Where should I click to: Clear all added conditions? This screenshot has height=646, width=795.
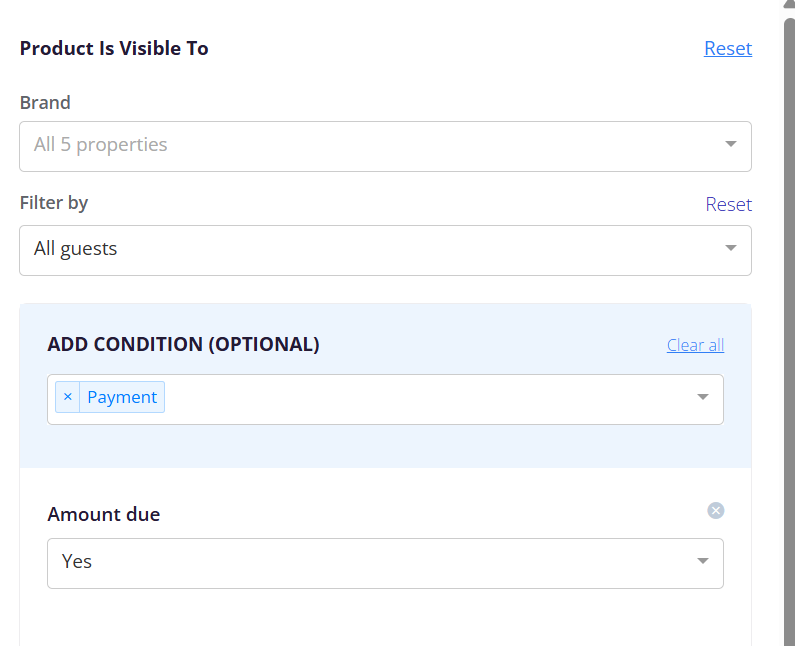(x=695, y=345)
